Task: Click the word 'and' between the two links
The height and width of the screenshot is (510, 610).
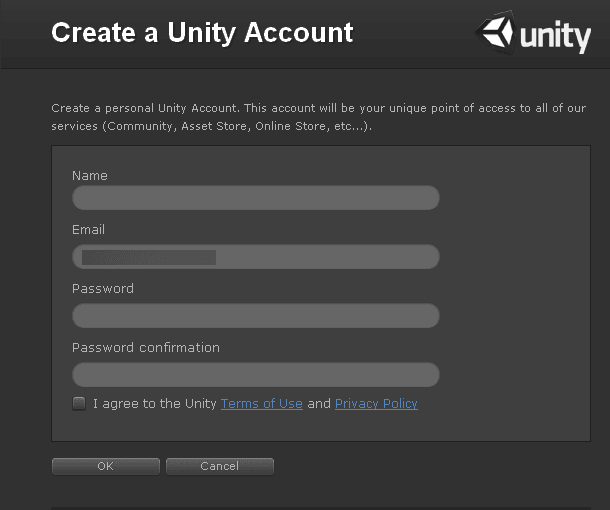Action: tap(318, 404)
